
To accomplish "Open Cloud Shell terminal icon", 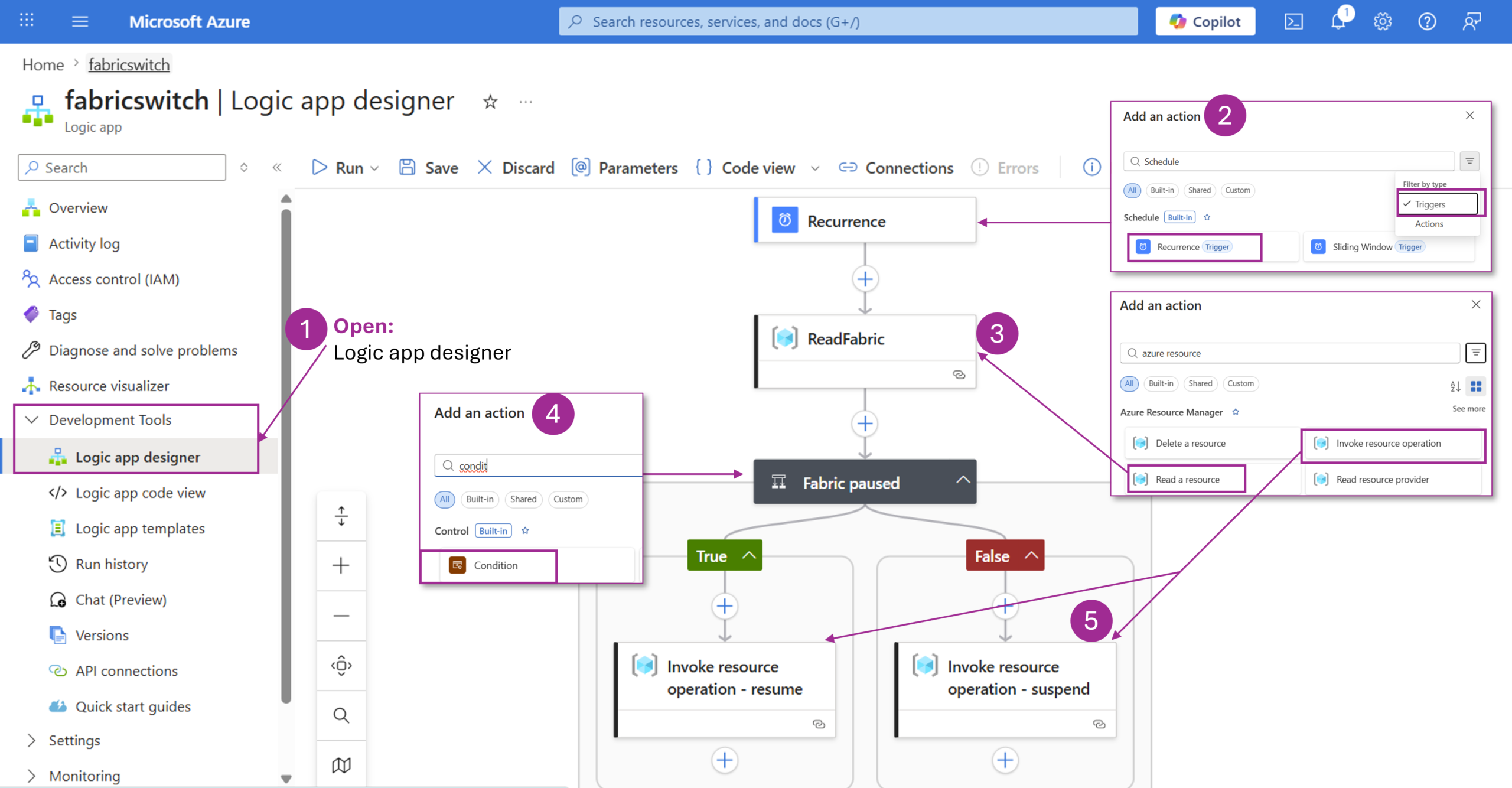I will (x=1293, y=21).
